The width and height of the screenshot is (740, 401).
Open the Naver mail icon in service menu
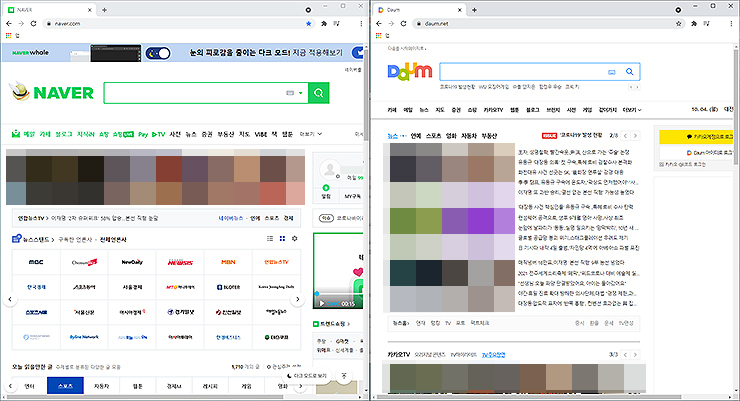pyautogui.click(x=16, y=134)
